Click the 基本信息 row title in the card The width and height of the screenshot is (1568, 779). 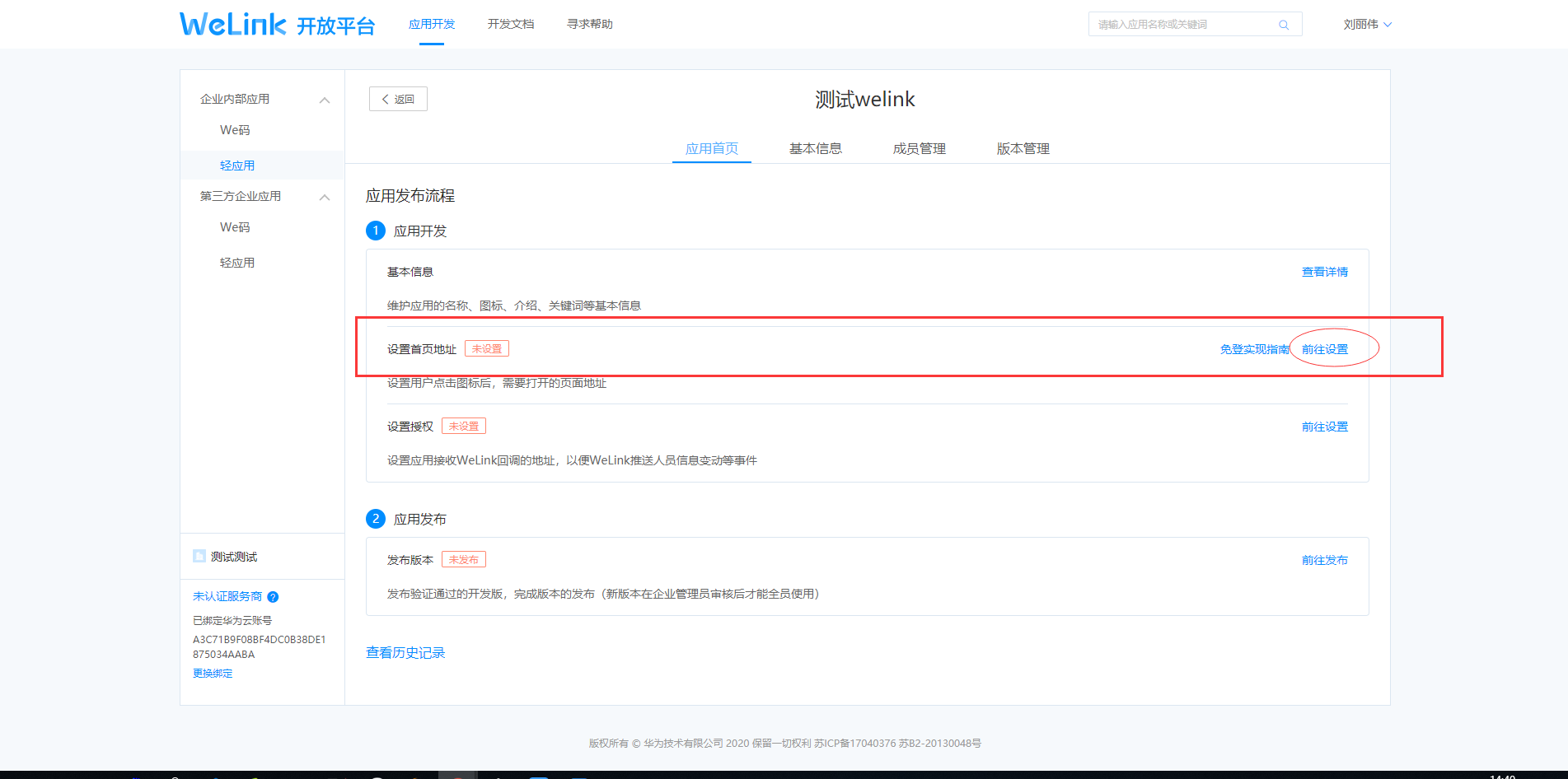(x=410, y=272)
